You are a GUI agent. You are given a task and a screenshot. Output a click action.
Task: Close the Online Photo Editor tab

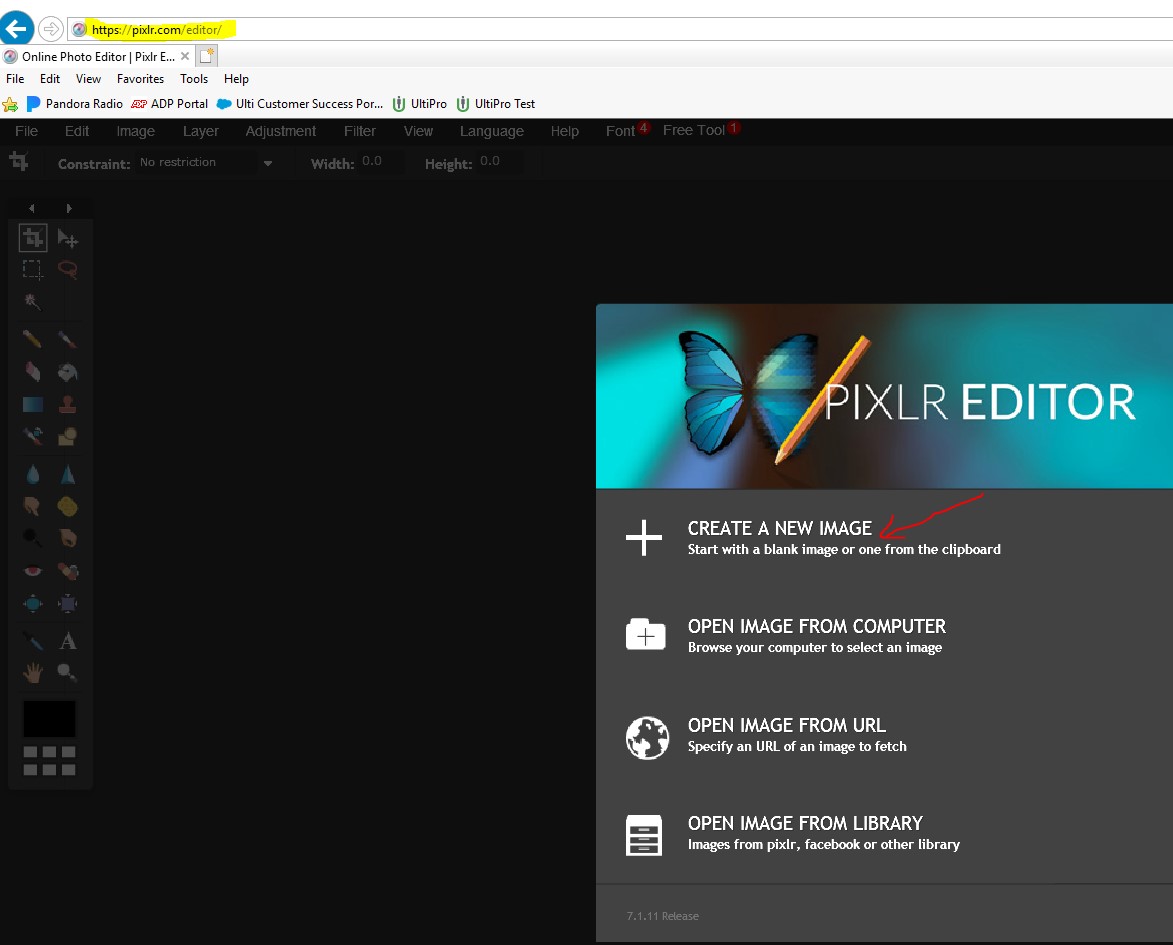click(185, 56)
